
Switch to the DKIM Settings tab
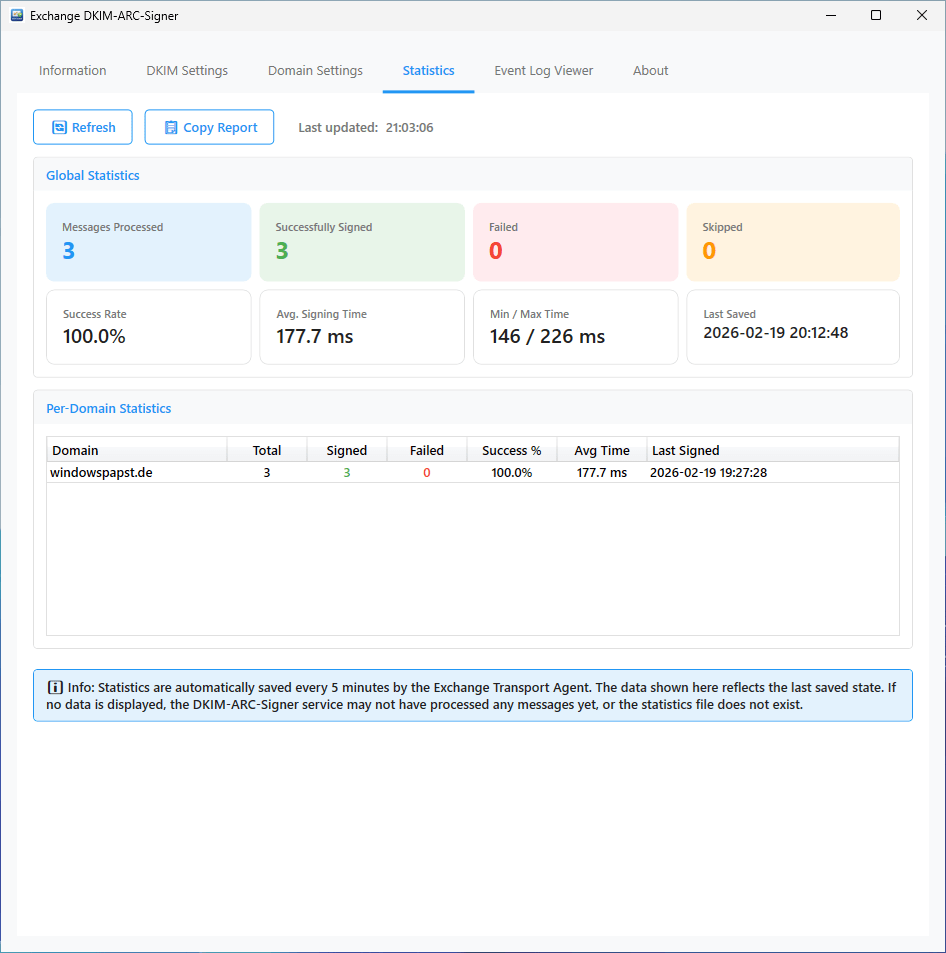(x=187, y=71)
